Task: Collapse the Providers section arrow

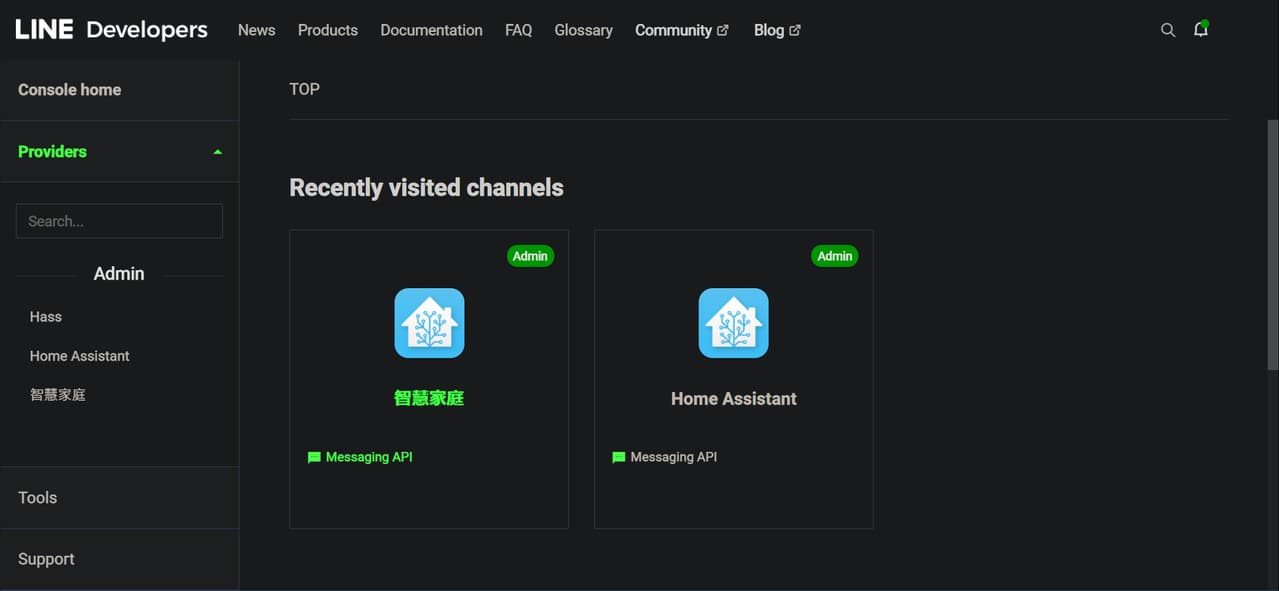Action: (217, 152)
